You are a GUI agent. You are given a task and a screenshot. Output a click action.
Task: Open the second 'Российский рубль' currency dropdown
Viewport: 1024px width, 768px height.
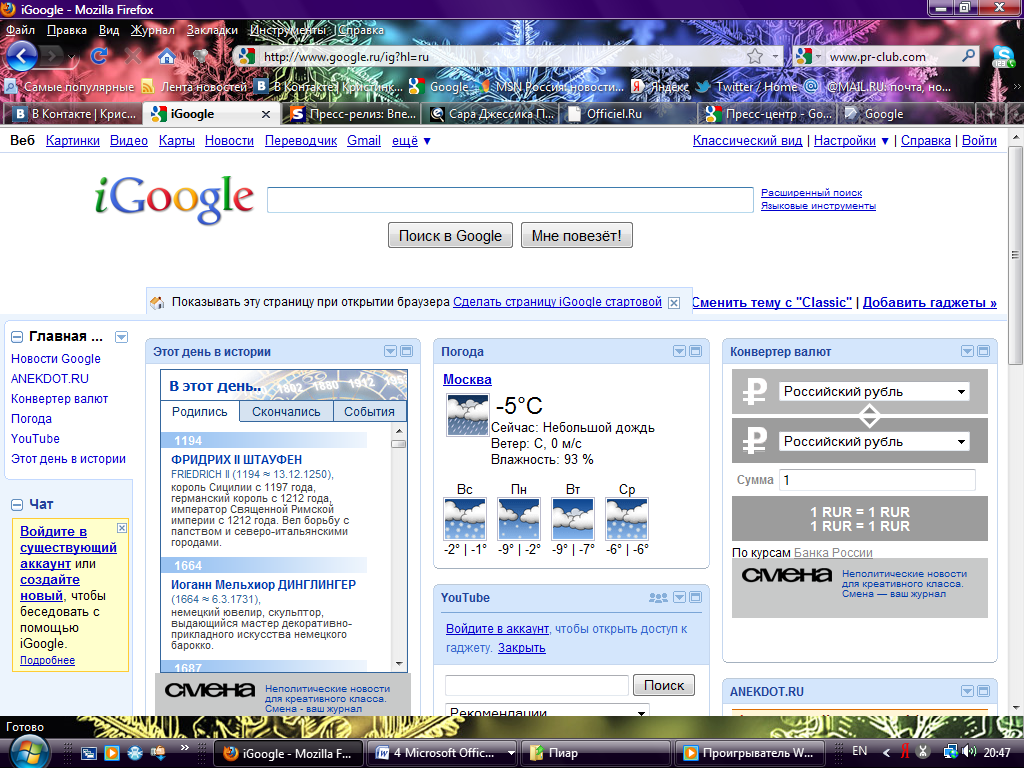874,442
